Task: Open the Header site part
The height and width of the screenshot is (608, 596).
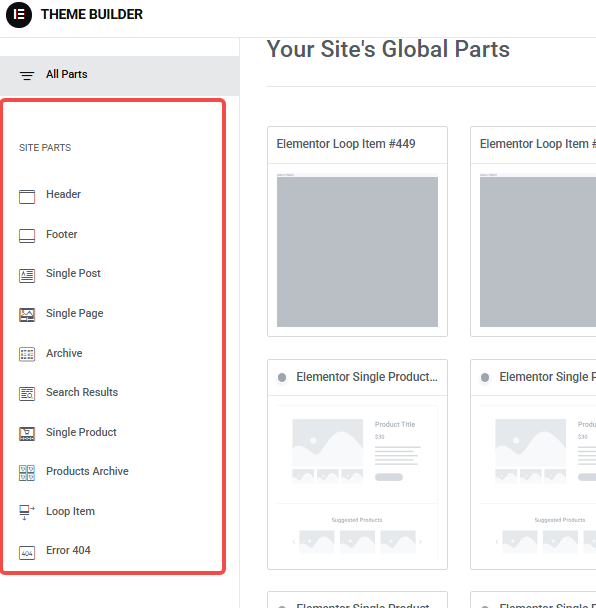Action: (x=63, y=194)
